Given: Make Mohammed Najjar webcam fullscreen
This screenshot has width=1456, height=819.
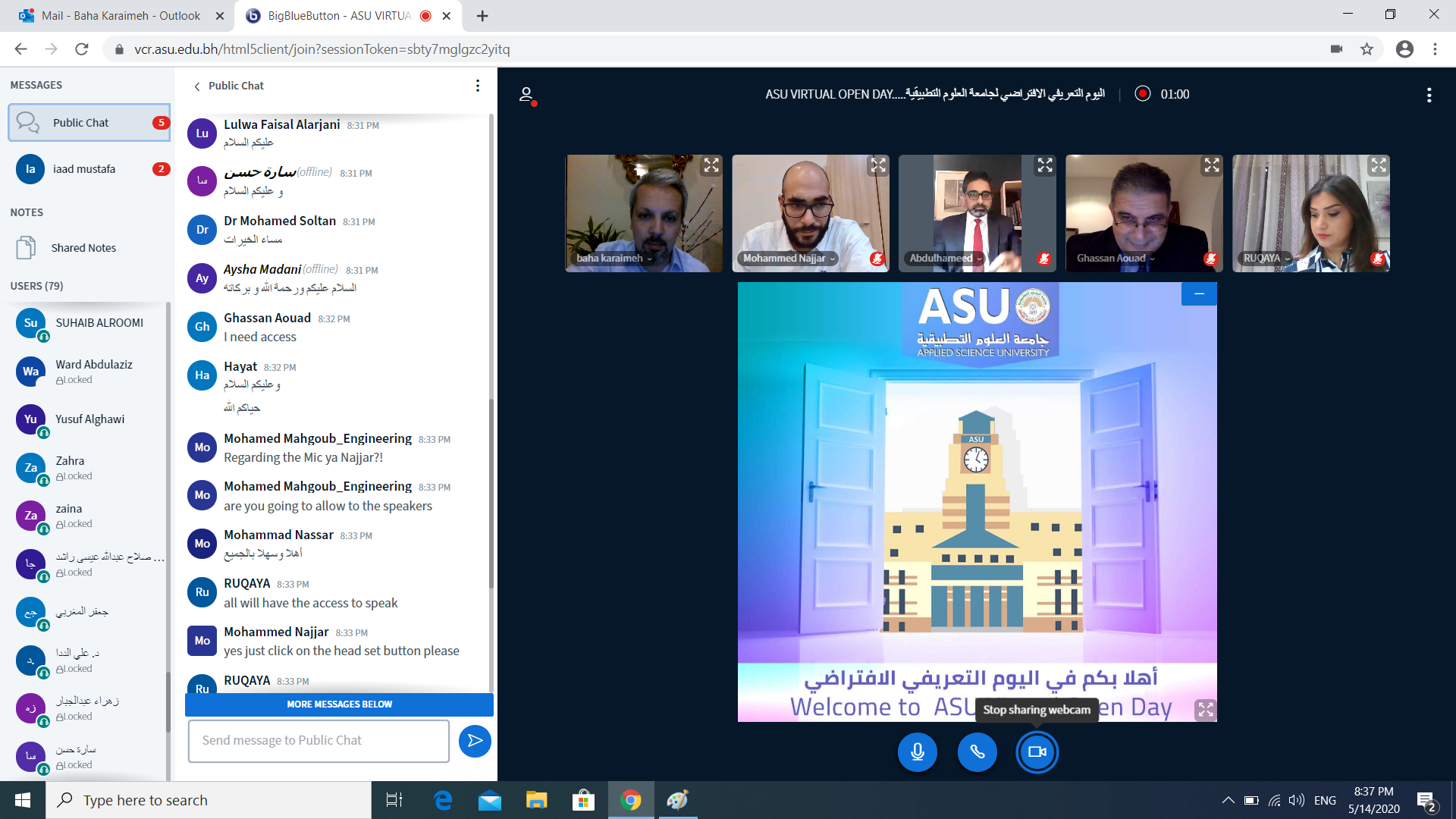Looking at the screenshot, I should coord(878,165).
